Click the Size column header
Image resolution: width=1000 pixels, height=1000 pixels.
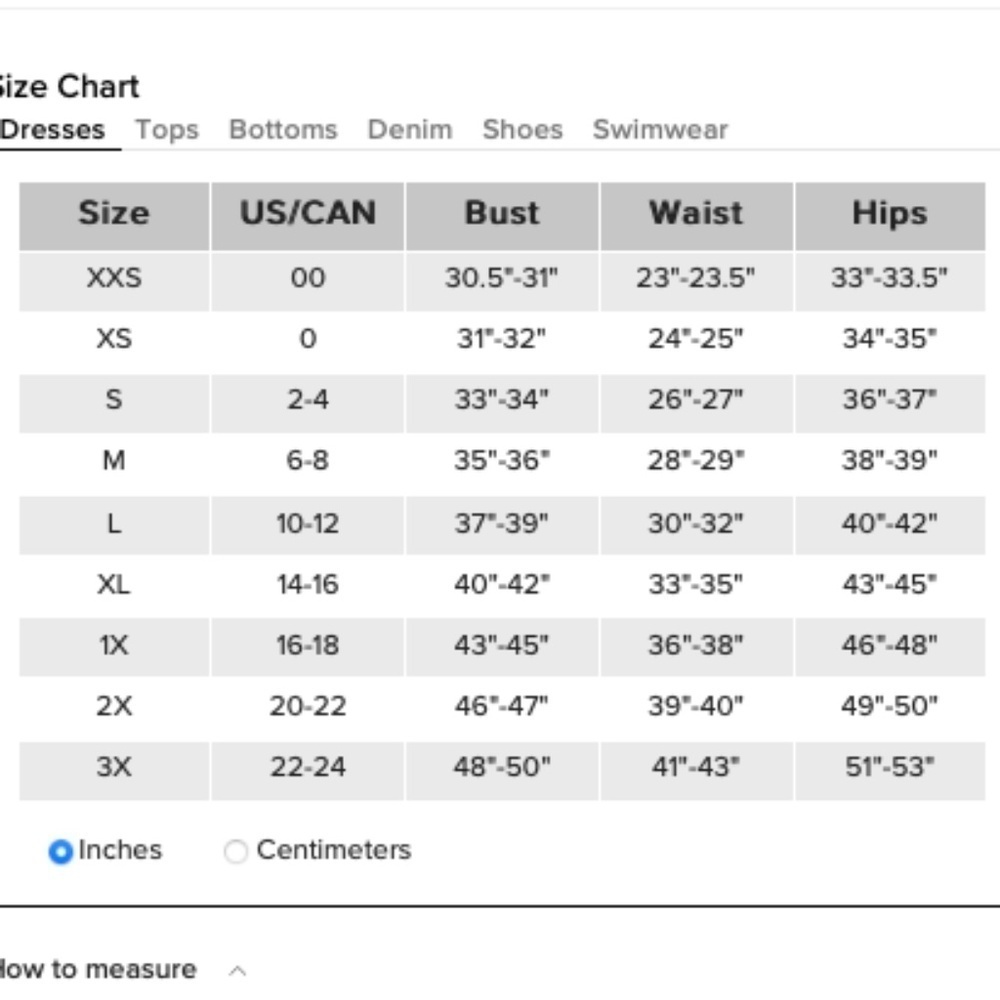tap(114, 214)
